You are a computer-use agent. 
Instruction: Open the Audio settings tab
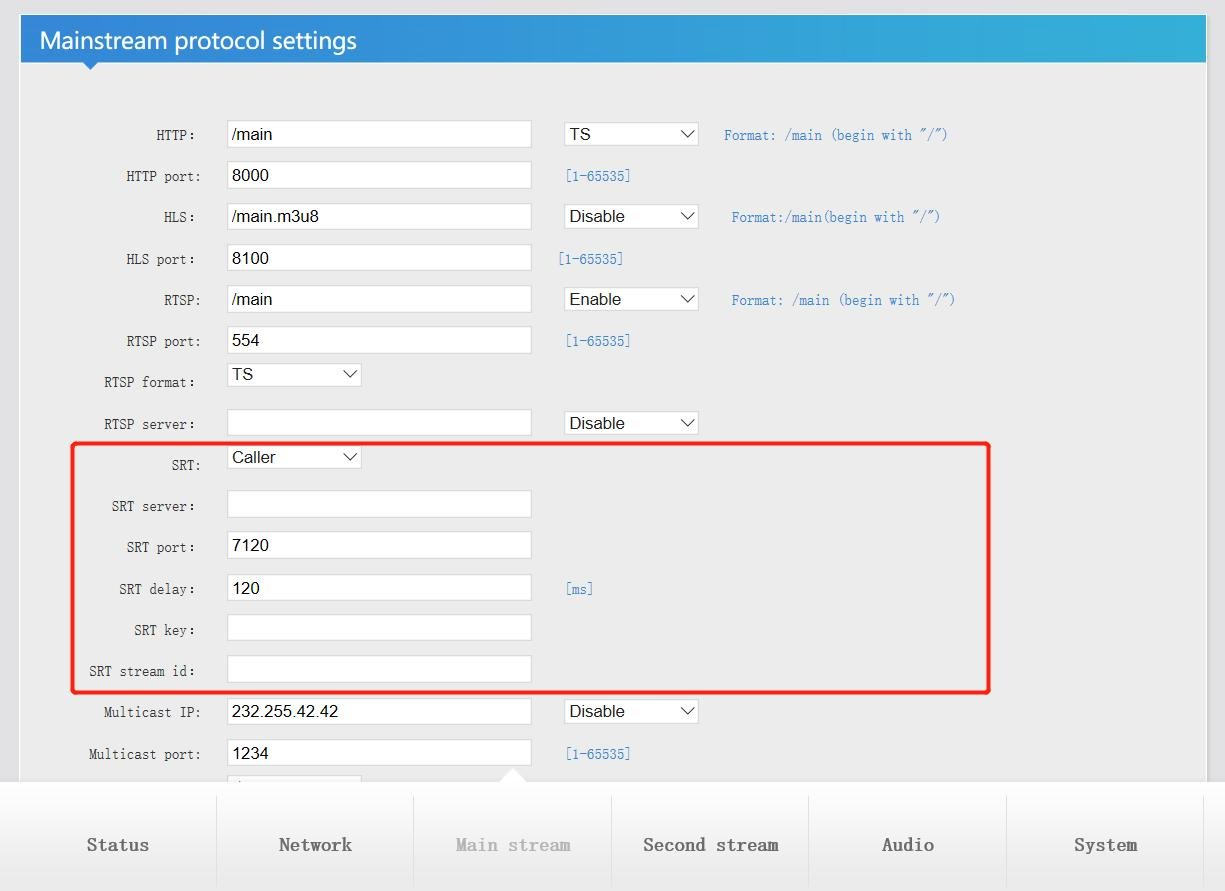[907, 845]
